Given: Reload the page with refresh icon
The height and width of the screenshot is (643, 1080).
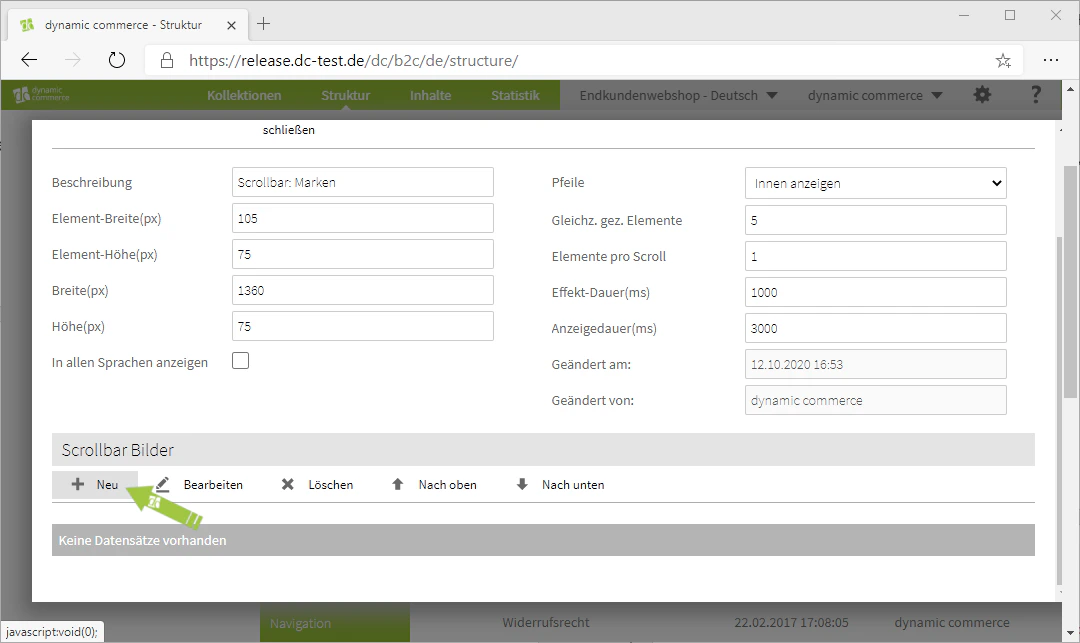Looking at the screenshot, I should point(117,61).
